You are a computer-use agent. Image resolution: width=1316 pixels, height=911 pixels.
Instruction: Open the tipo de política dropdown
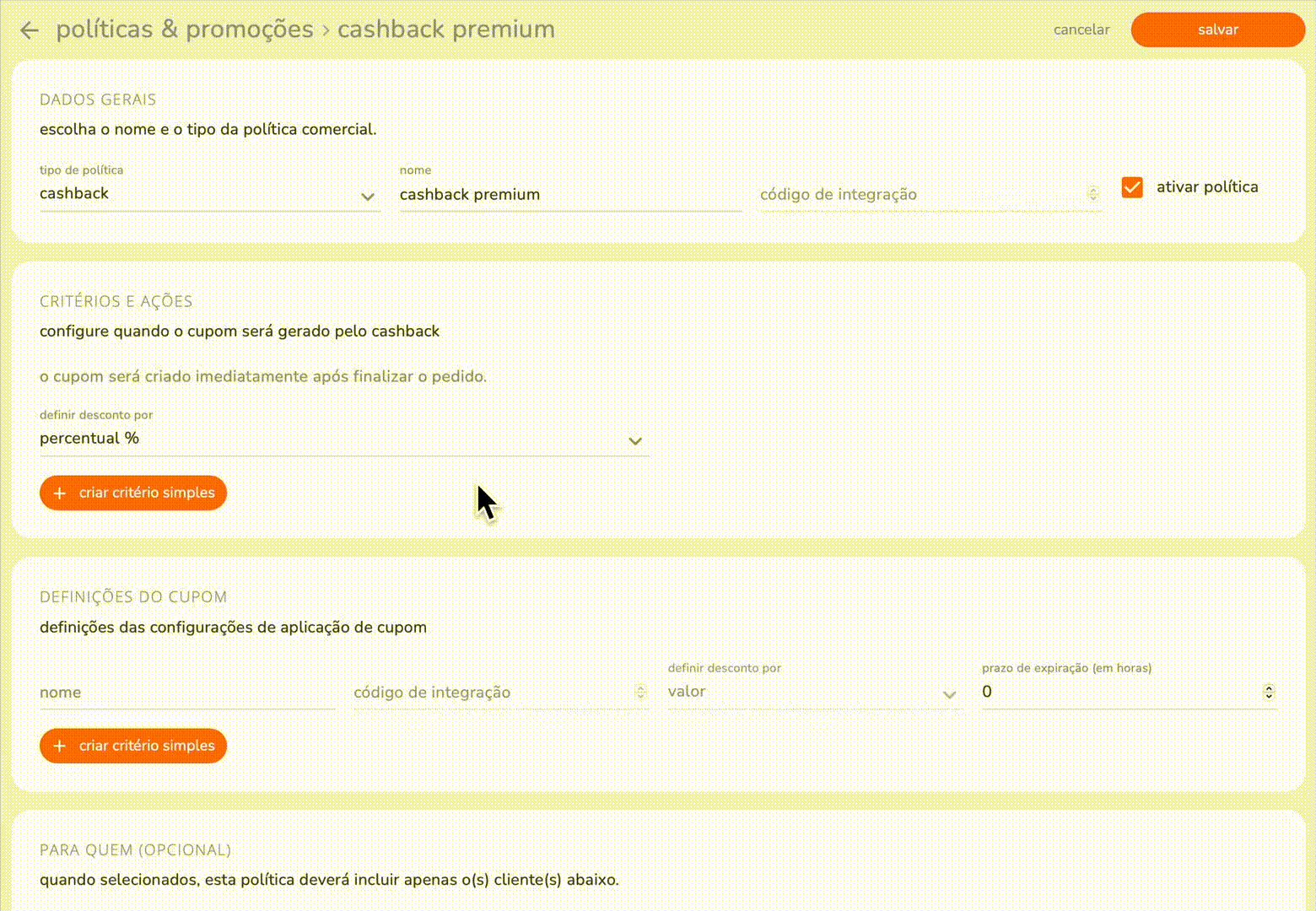368,196
